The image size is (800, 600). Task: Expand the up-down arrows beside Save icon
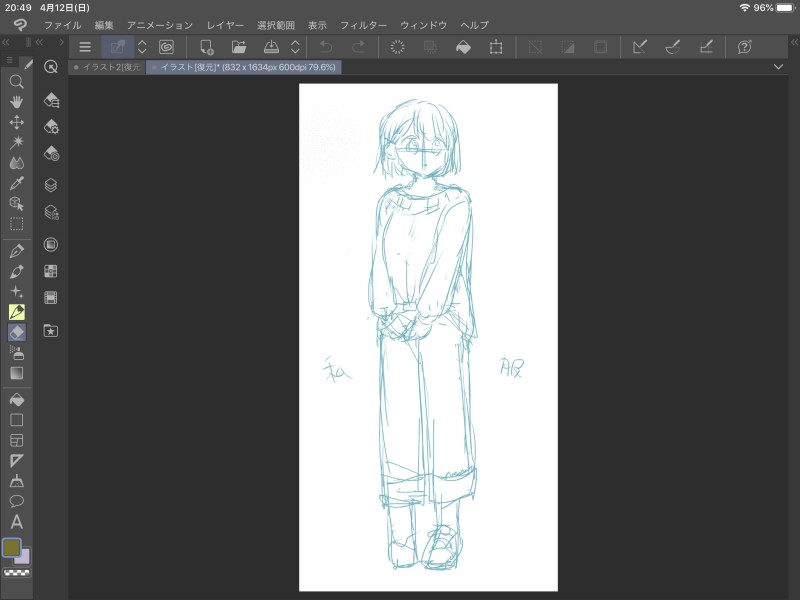coord(295,46)
